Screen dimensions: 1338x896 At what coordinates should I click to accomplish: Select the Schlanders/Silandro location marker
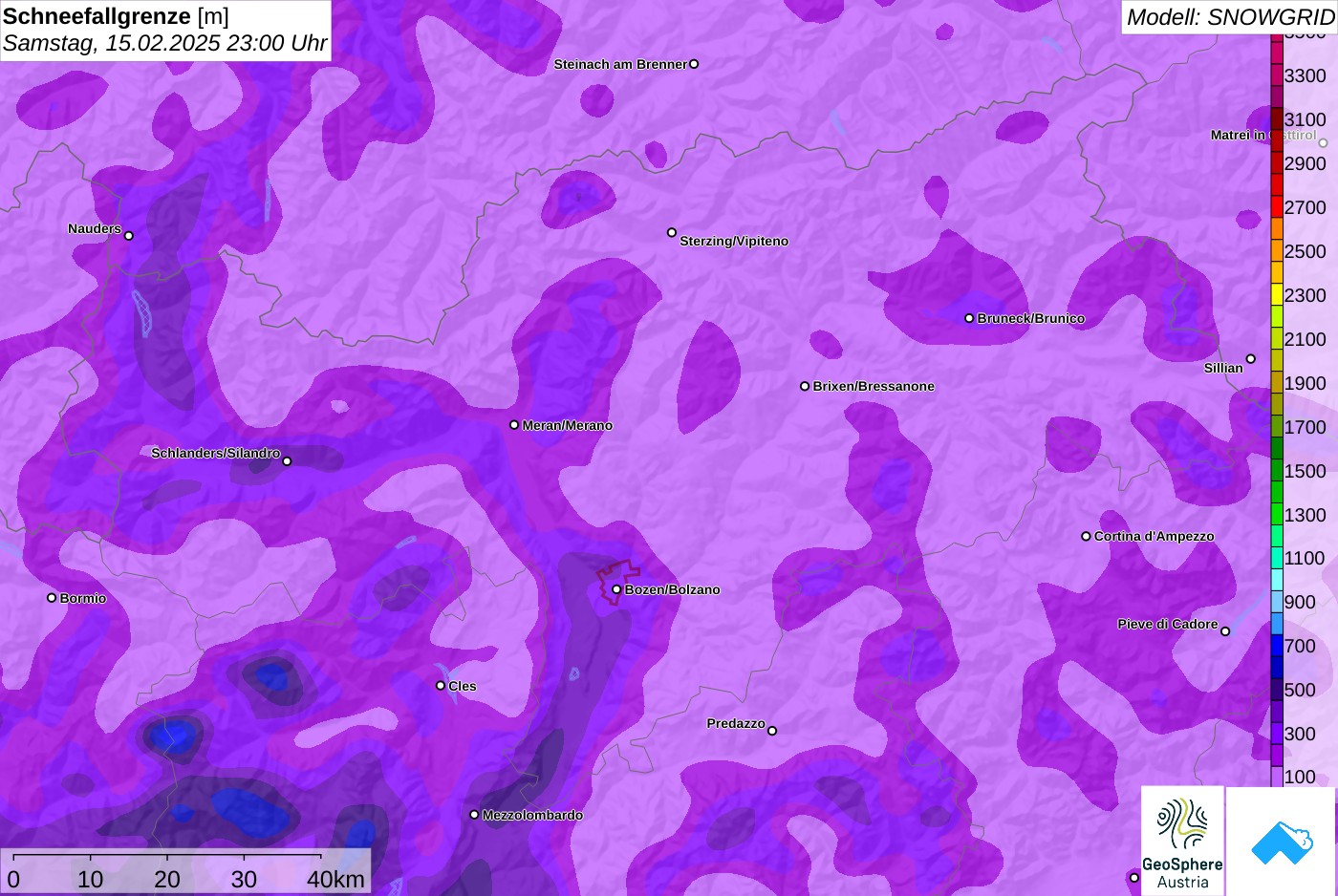[287, 461]
